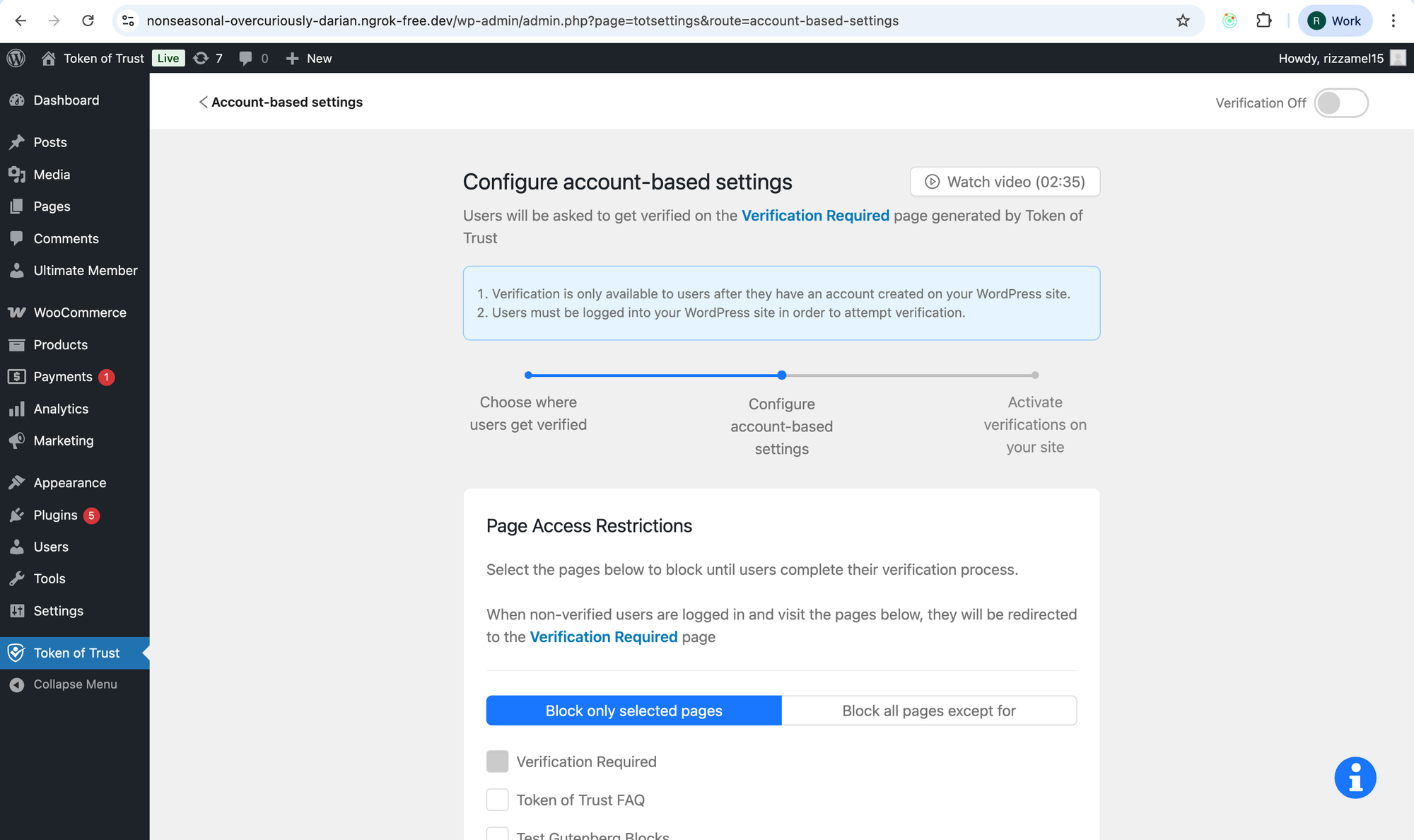Viewport: 1414px width, 840px height.
Task: Click the WordPress logo icon
Action: (16, 58)
